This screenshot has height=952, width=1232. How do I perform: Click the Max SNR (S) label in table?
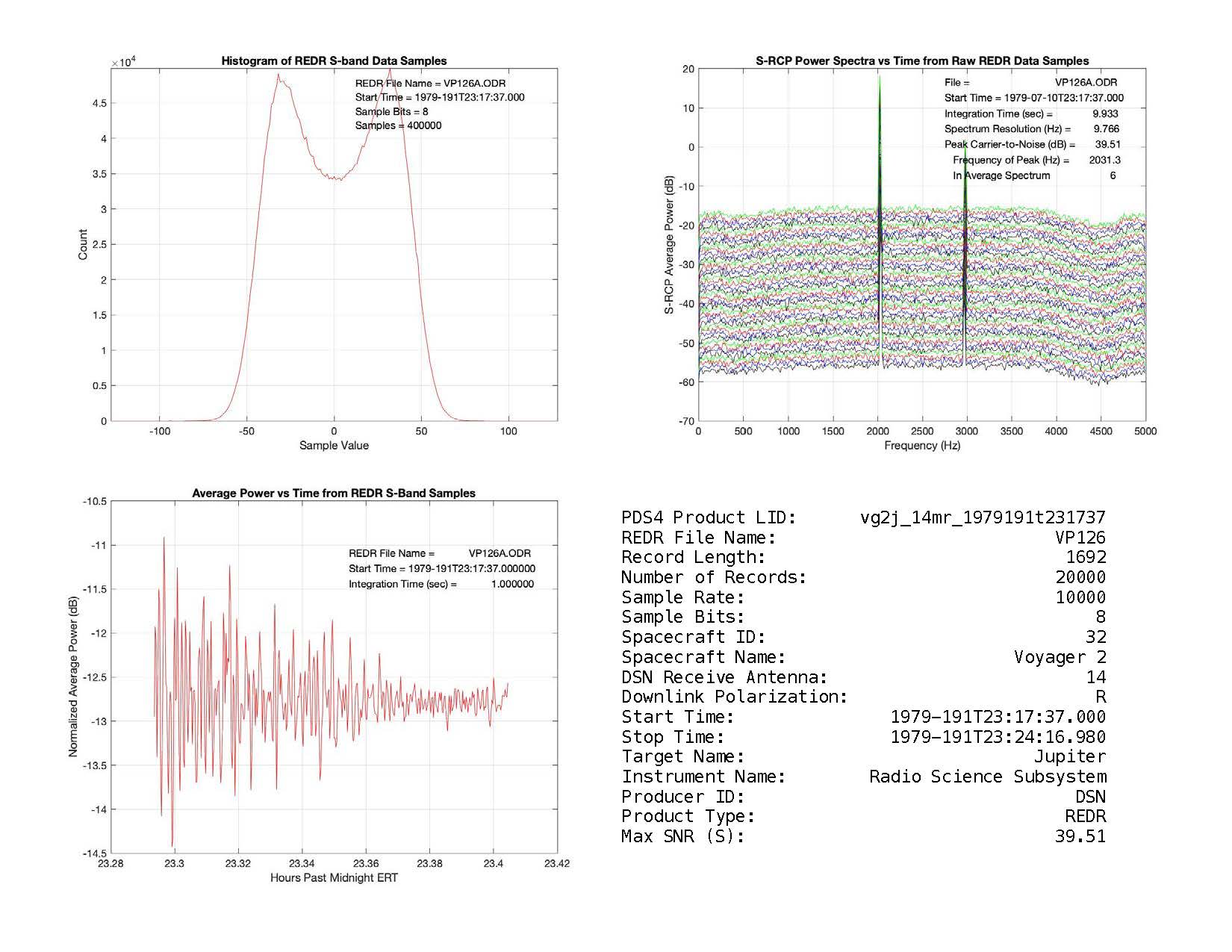point(683,837)
